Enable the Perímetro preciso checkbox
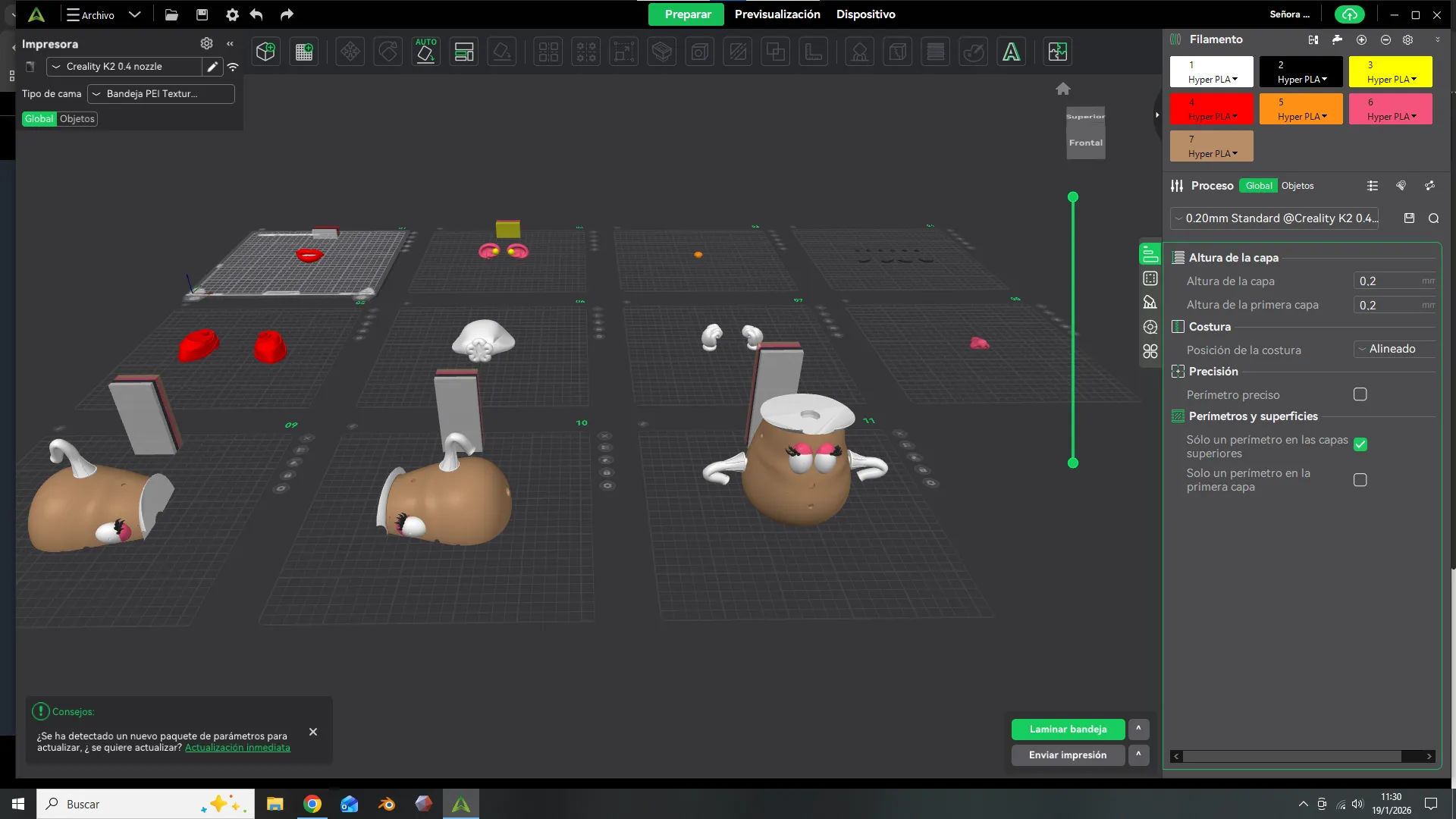This screenshot has height=819, width=1456. point(1360,394)
